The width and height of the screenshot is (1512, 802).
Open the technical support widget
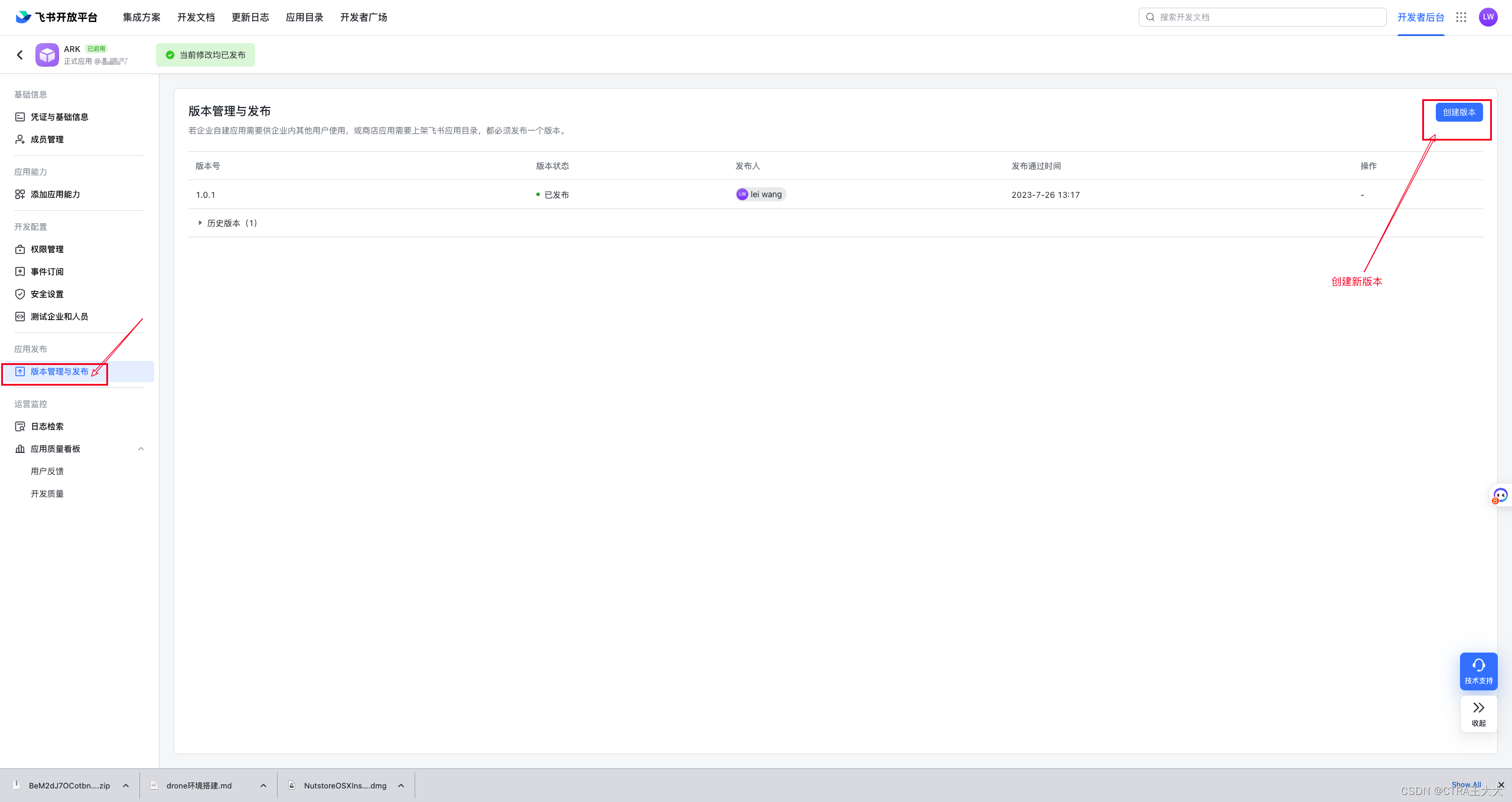pyautogui.click(x=1478, y=671)
